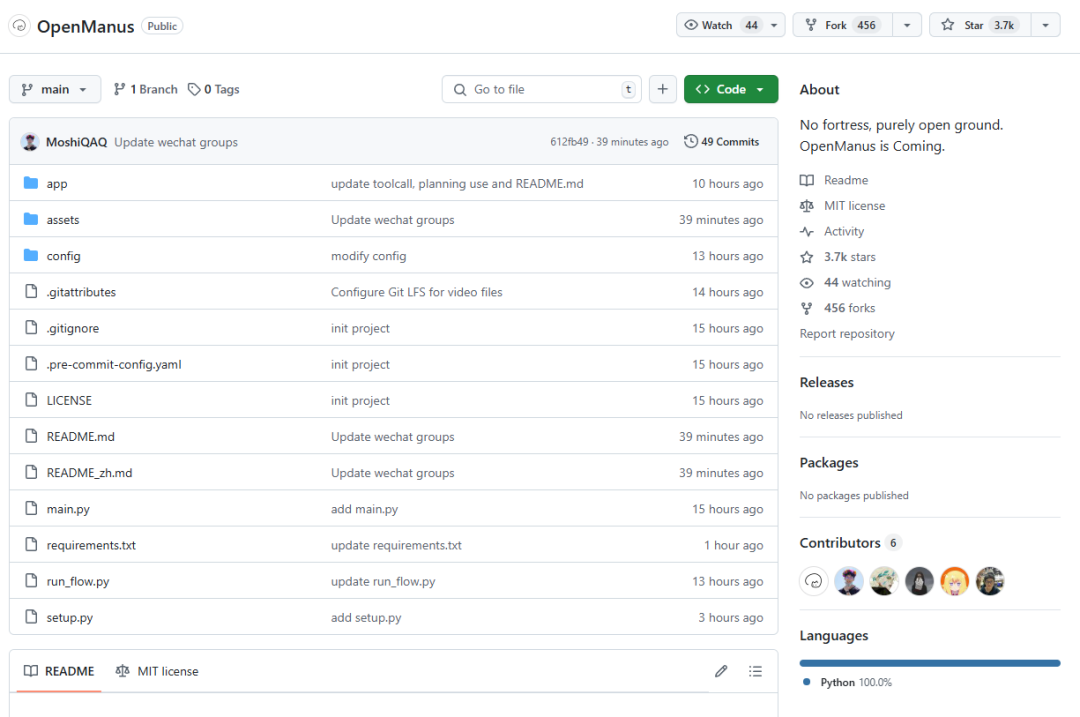Click the orange-haired contributor avatar
The width and height of the screenshot is (1080, 717).
(x=955, y=581)
